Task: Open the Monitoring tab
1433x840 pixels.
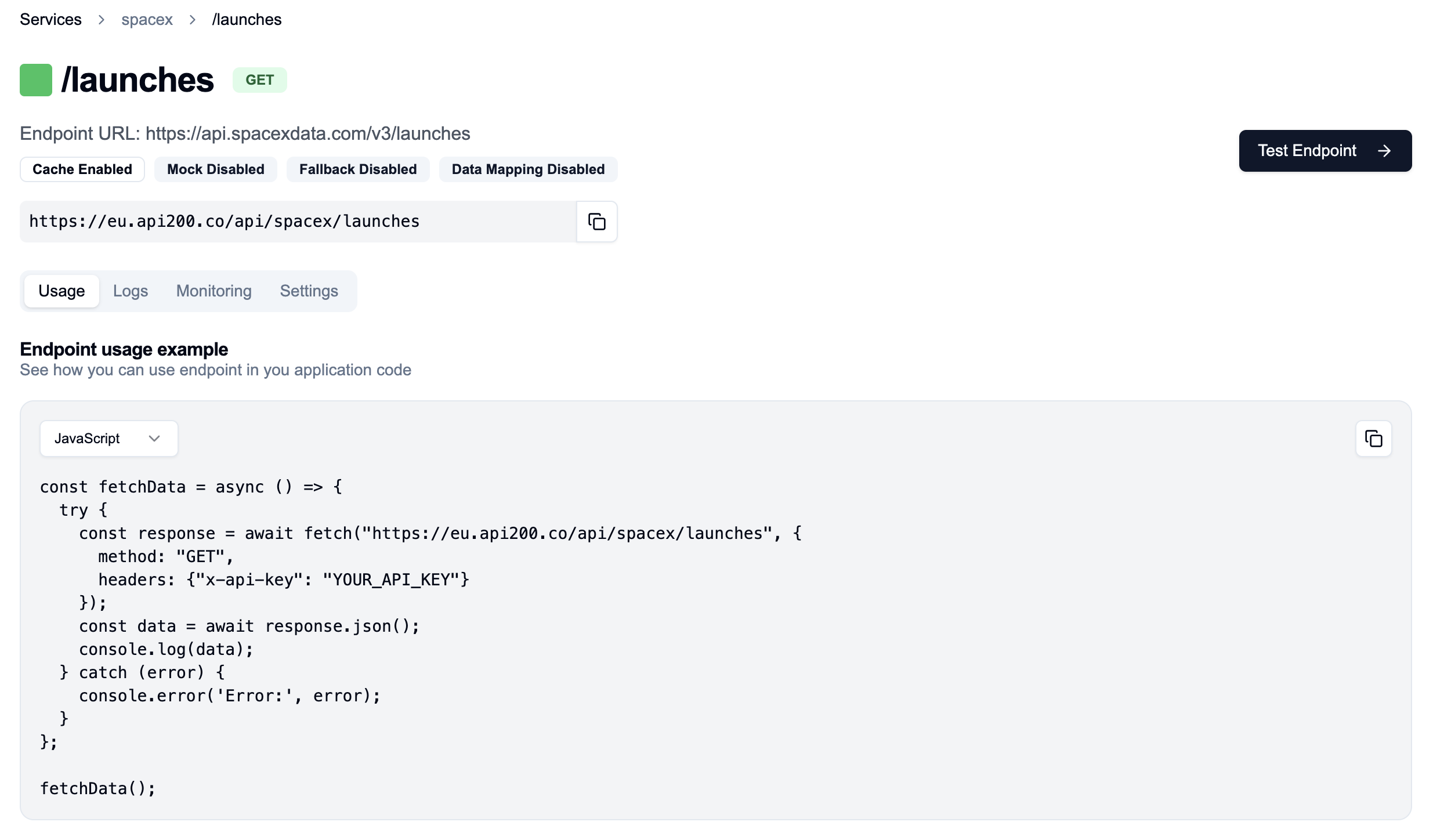Action: 213,291
